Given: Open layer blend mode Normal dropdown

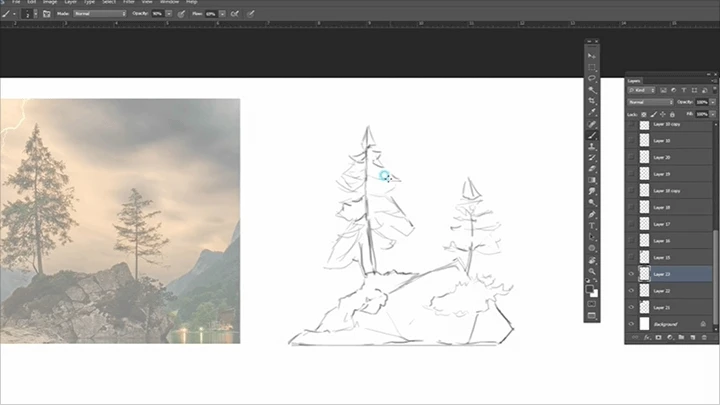Looking at the screenshot, I should coord(650,102).
